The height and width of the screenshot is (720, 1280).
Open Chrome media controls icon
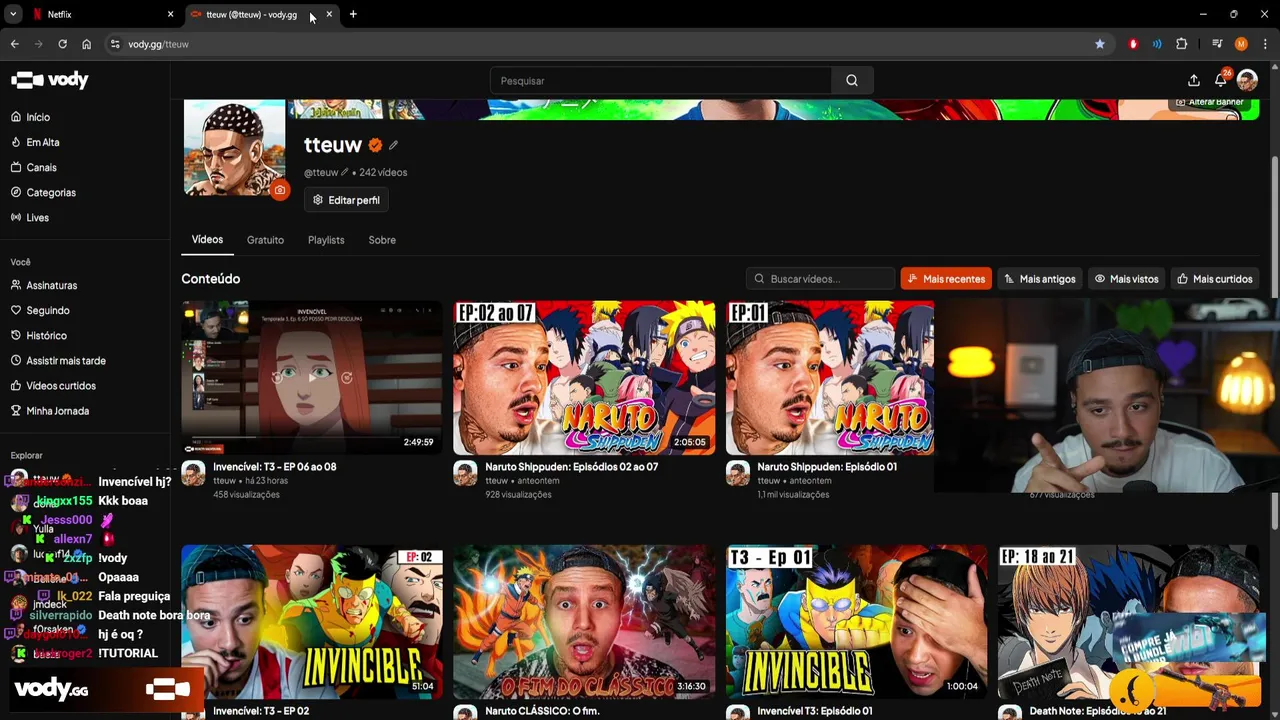(x=1217, y=44)
